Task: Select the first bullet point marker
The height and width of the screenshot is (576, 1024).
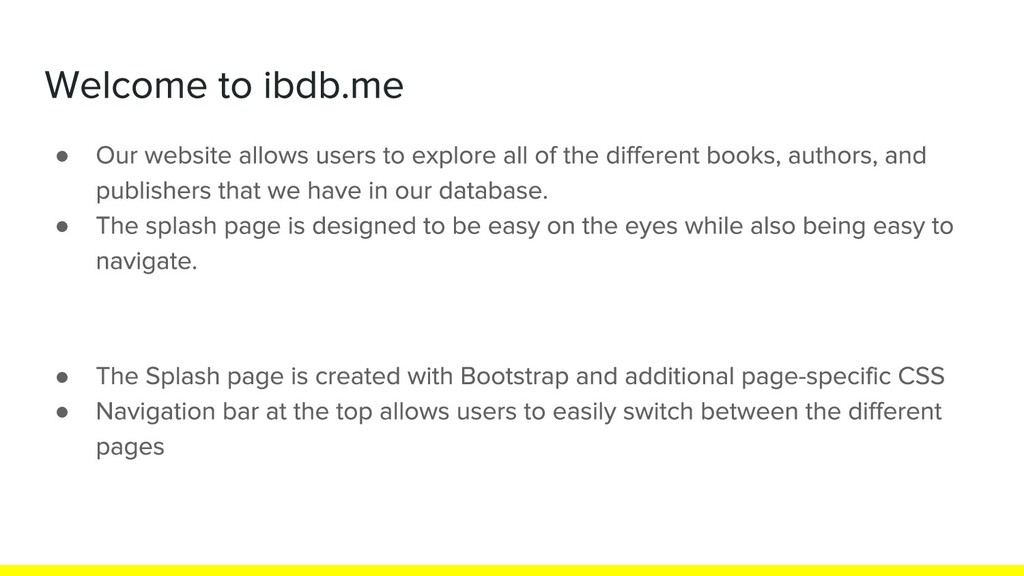Action: coord(63,156)
